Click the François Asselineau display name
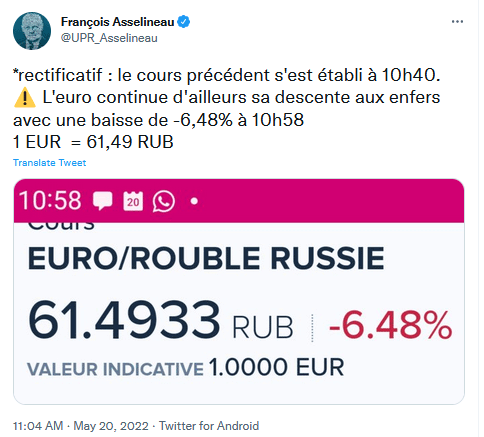 118,22
